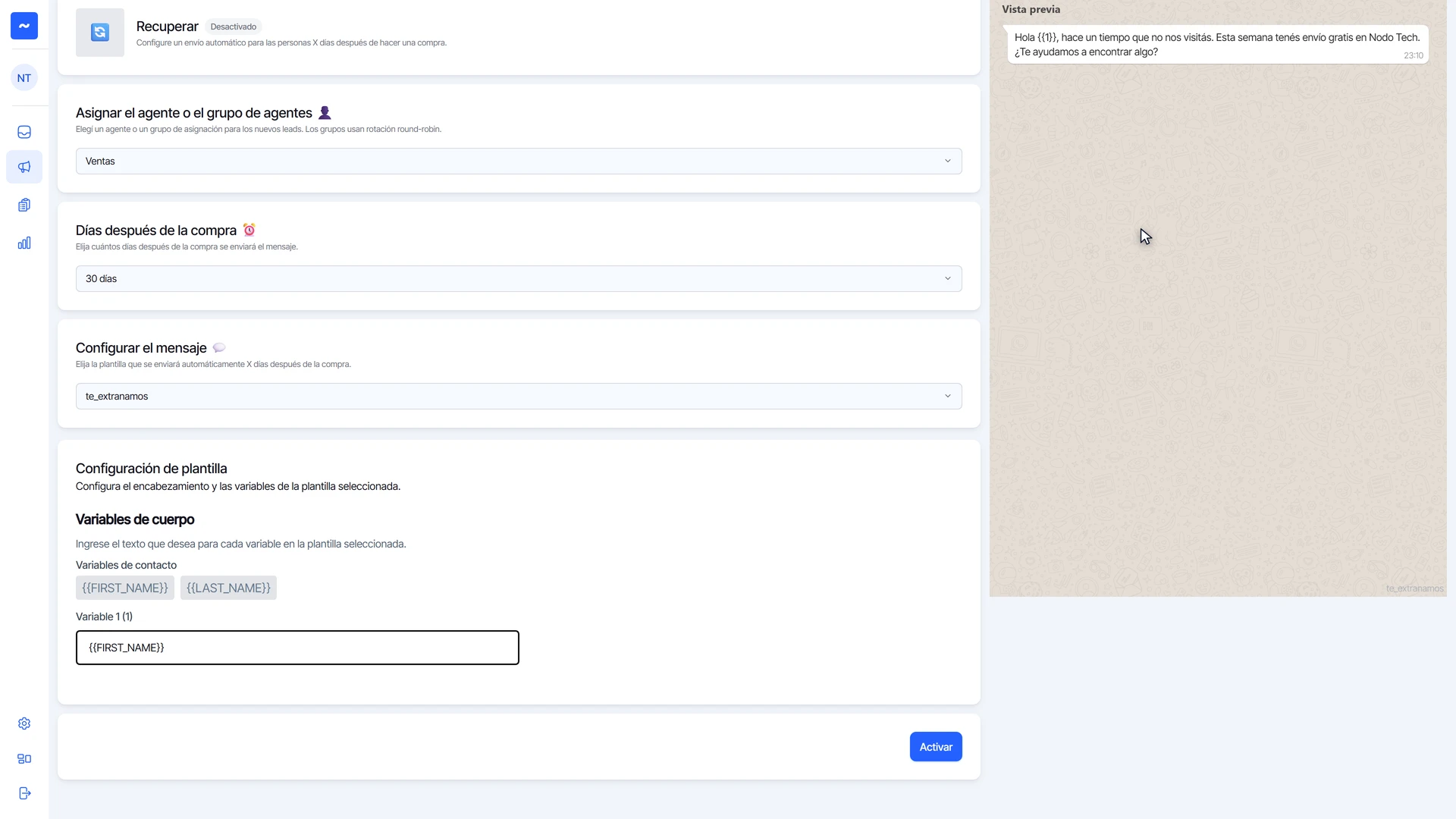Click the logout icon in sidebar
The height and width of the screenshot is (819, 1456).
(24, 793)
